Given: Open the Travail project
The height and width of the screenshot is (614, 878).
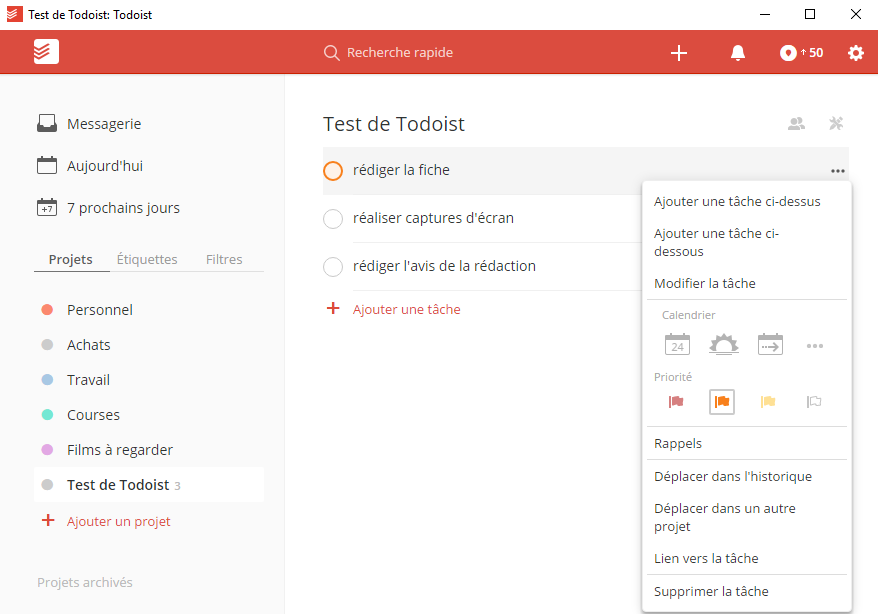Looking at the screenshot, I should [88, 379].
